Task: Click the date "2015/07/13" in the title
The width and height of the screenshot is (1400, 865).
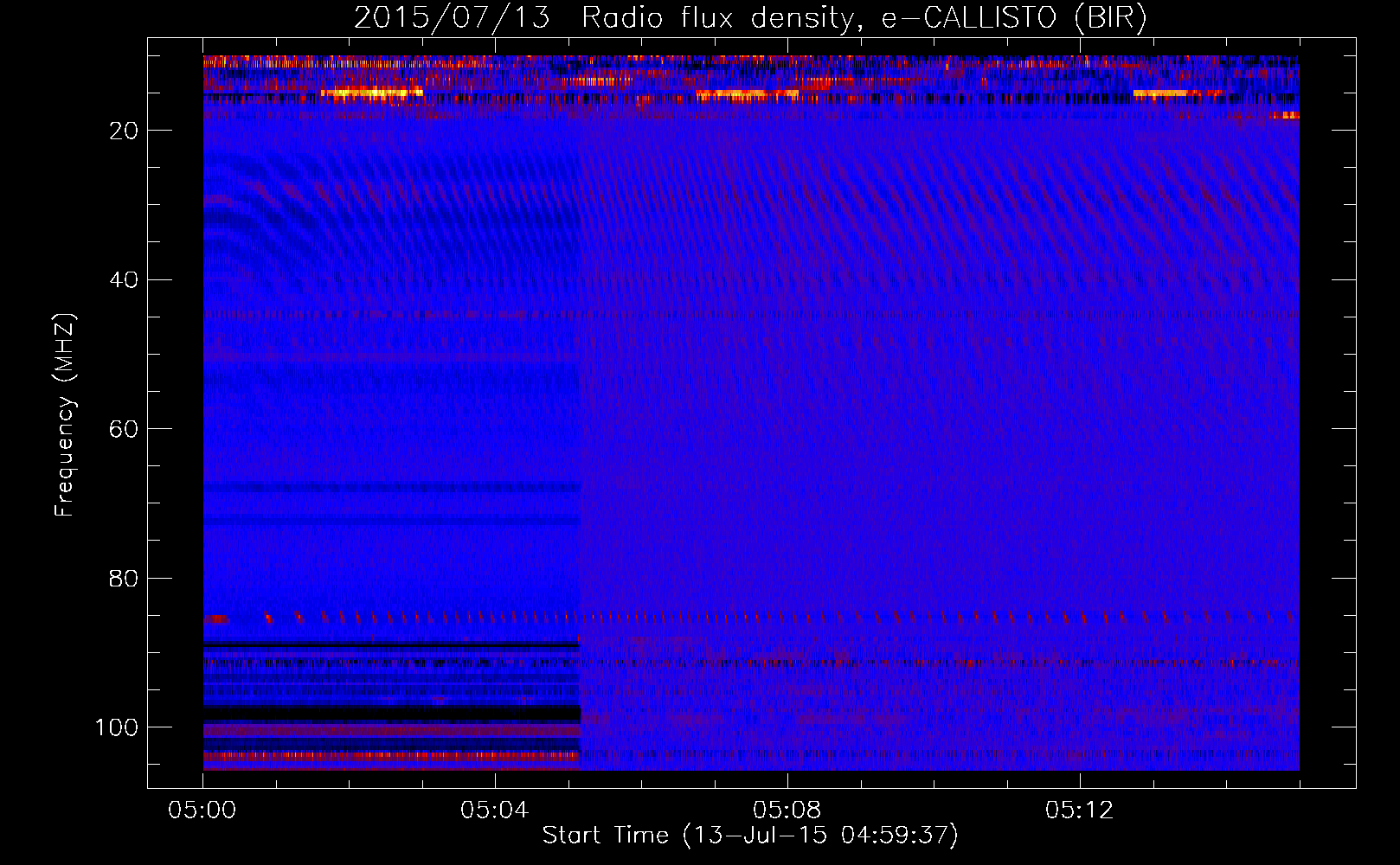Action: 452,18
